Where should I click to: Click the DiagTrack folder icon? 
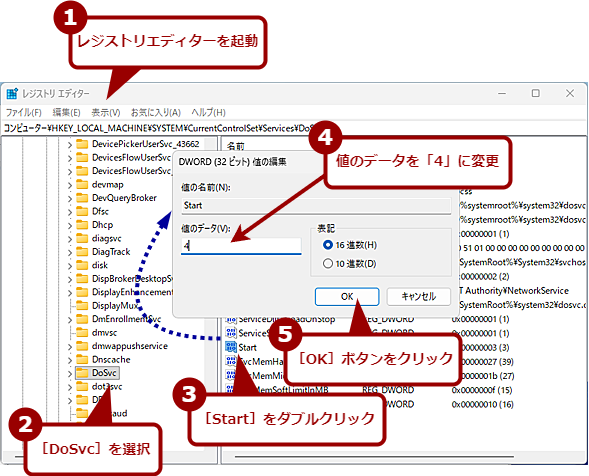click(82, 252)
